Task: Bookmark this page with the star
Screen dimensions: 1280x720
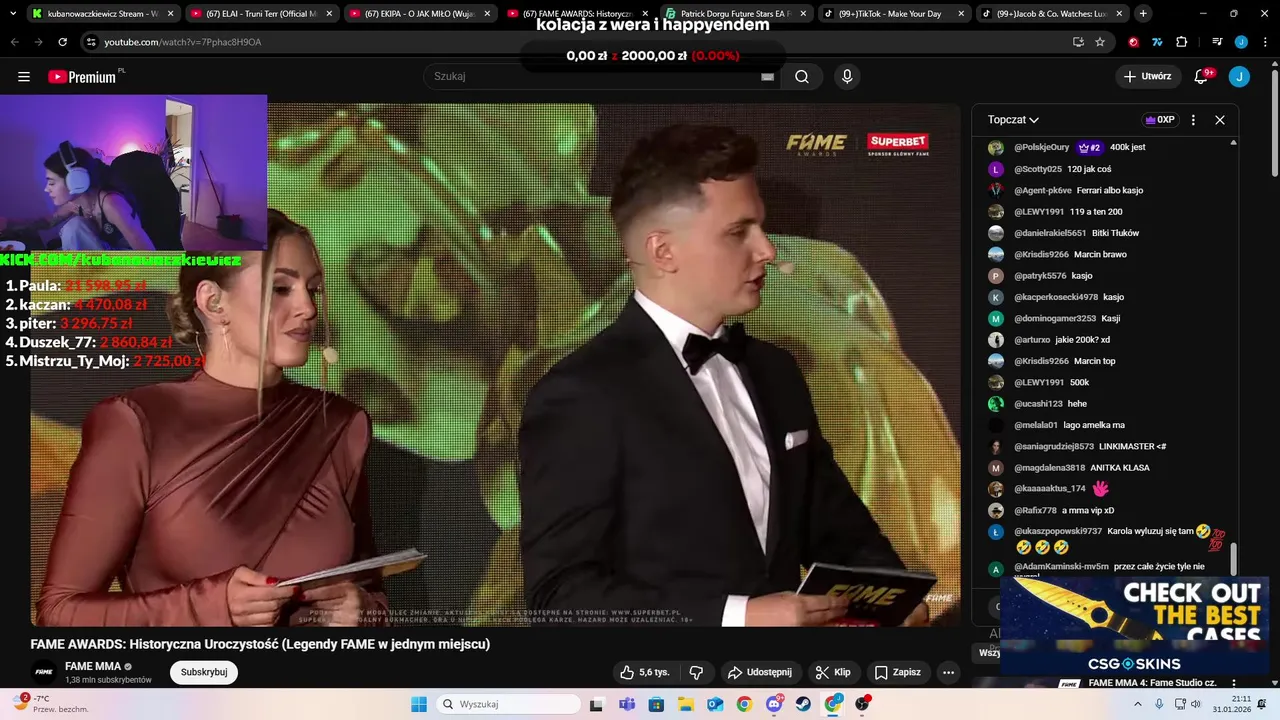Action: 1100,42
